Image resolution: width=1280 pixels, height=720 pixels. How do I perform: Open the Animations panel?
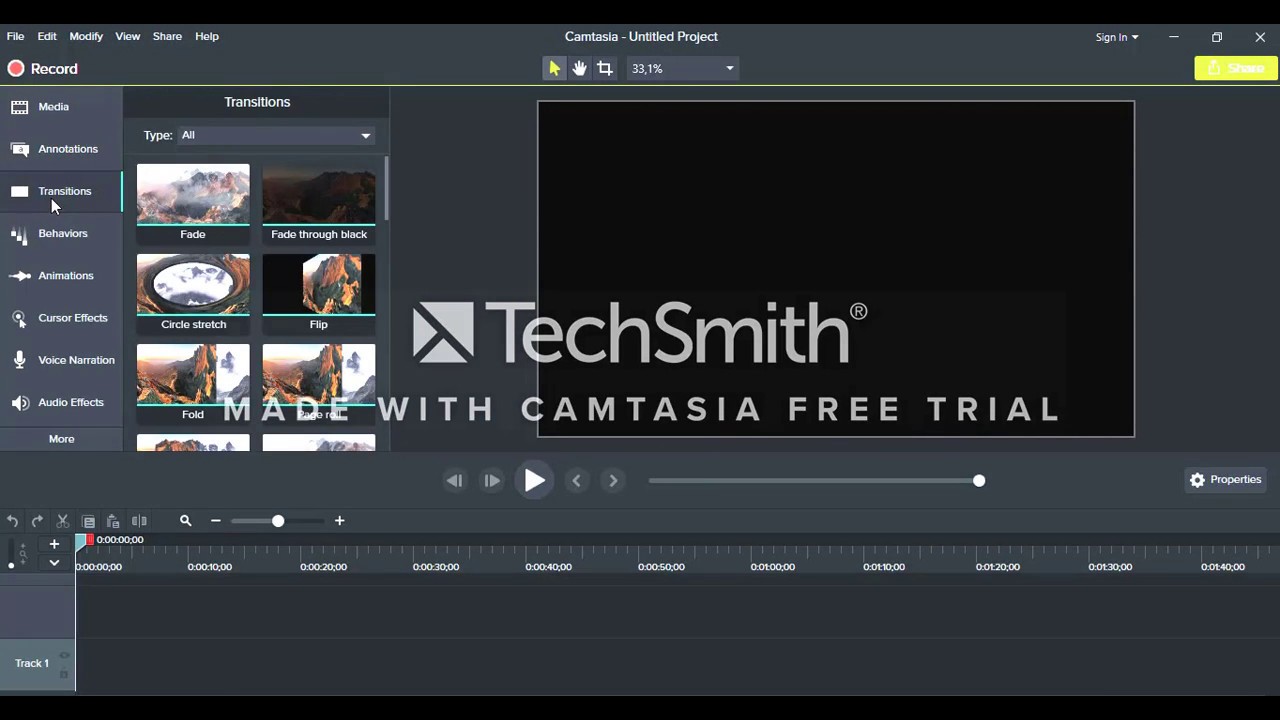click(x=60, y=275)
